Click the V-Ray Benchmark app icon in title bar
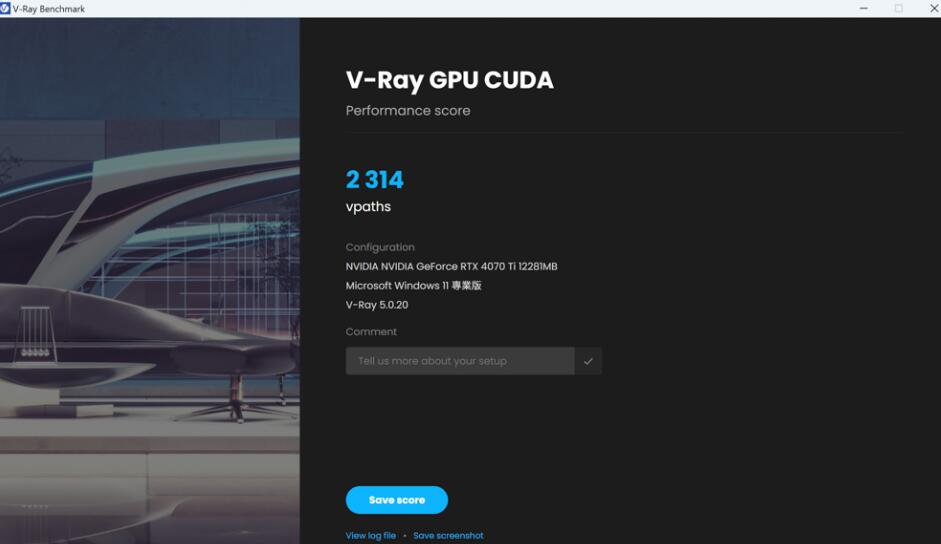This screenshot has height=544, width=941. (x=5, y=8)
